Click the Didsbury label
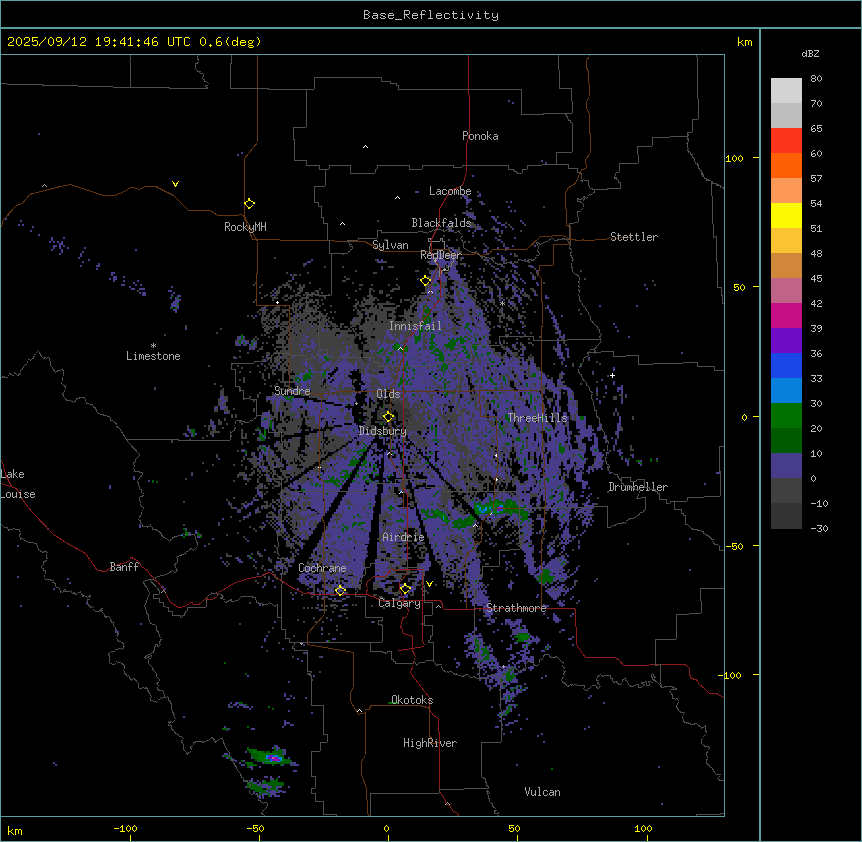The height and width of the screenshot is (842, 862). point(383,431)
